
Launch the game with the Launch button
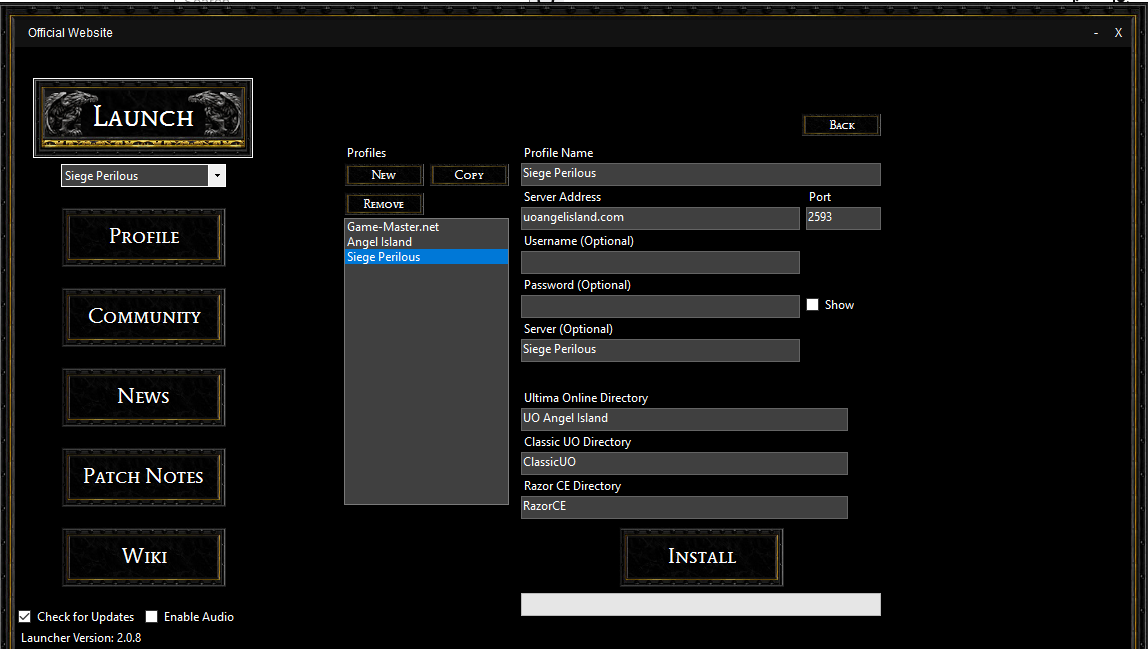(x=143, y=118)
